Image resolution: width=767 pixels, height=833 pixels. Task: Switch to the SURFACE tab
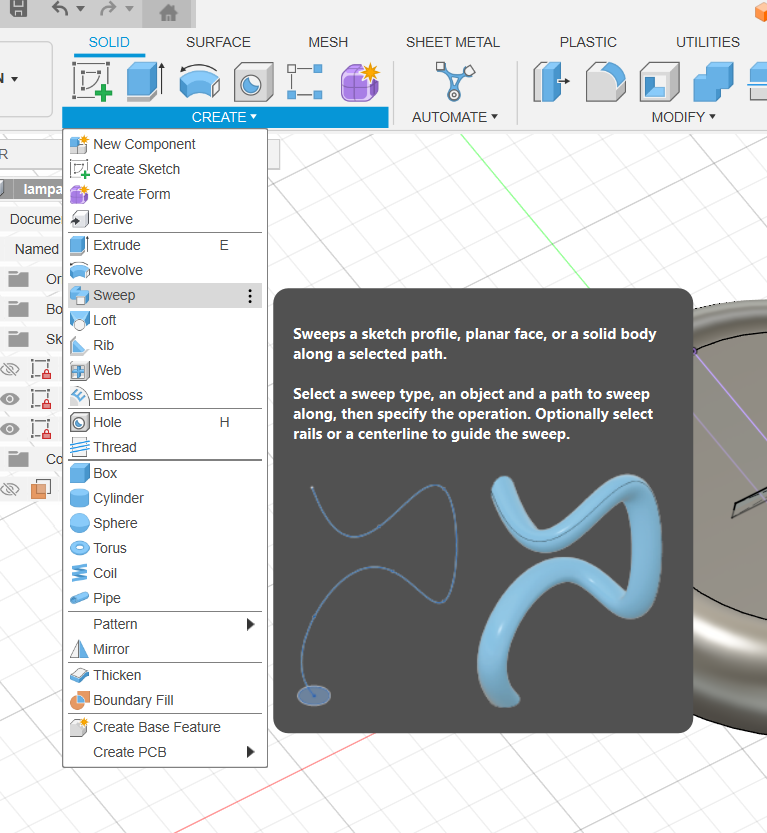218,42
